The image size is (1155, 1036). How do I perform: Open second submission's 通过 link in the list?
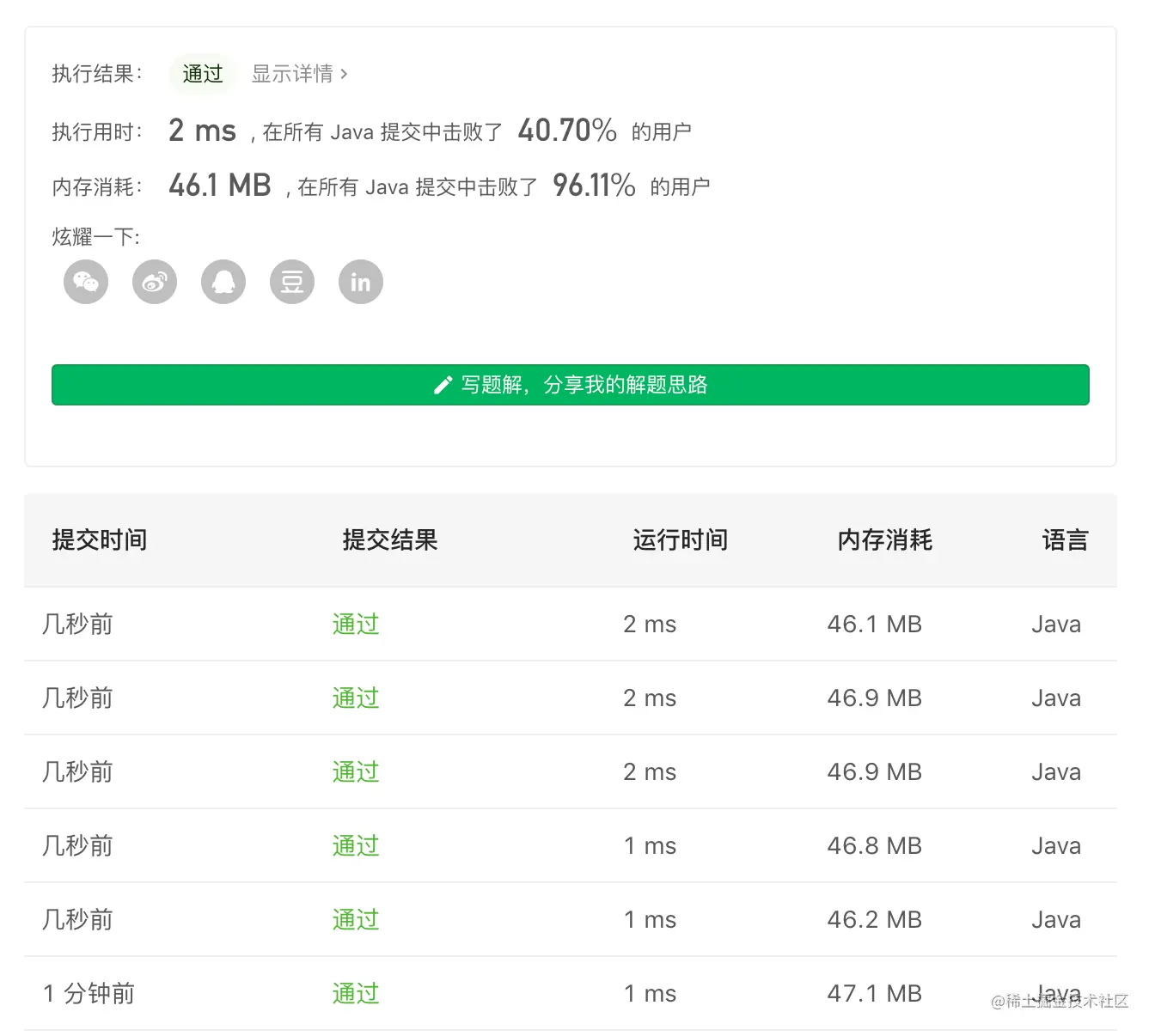pos(356,698)
